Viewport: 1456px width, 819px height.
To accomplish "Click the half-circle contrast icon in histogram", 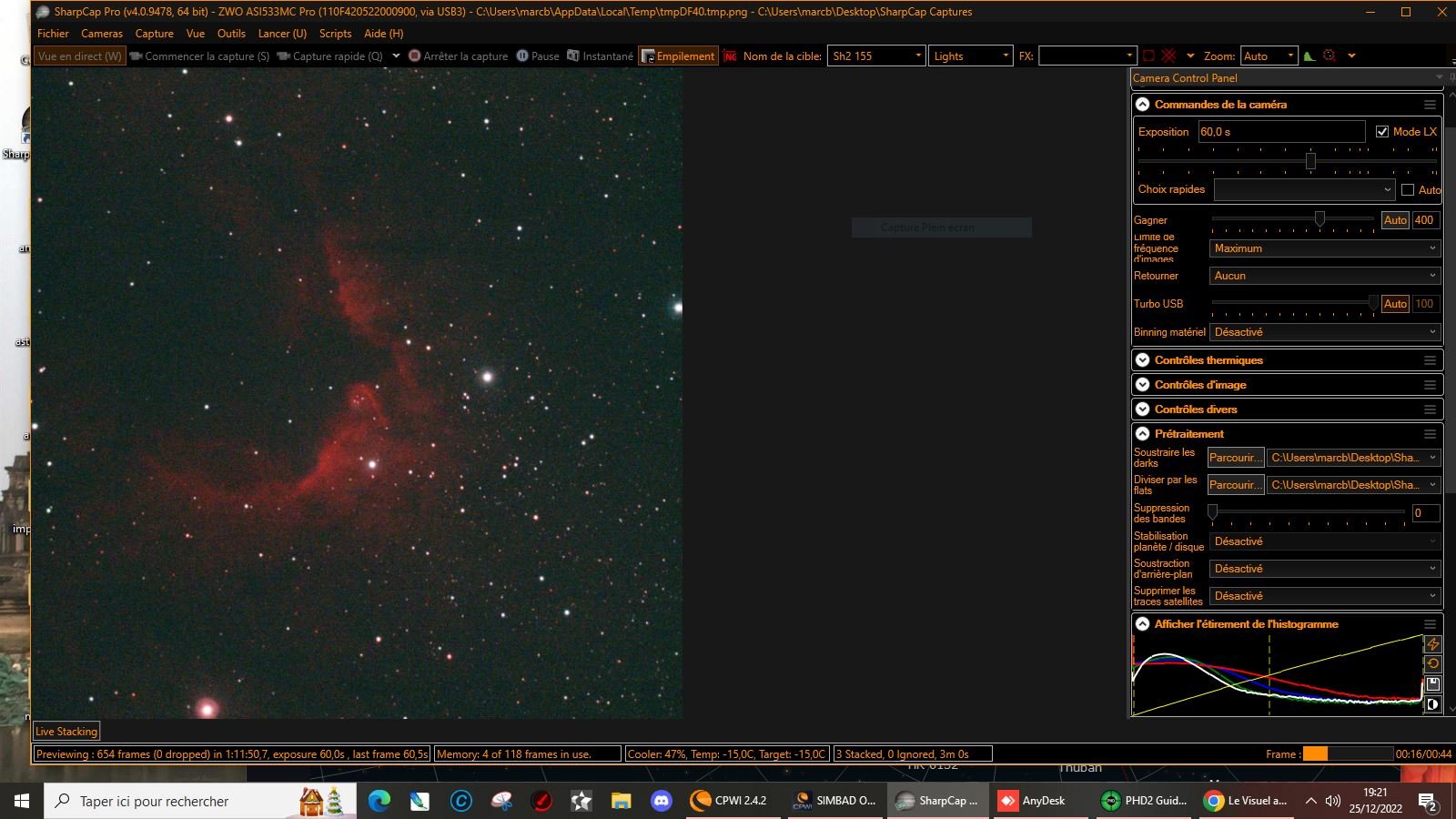I will pyautogui.click(x=1433, y=704).
